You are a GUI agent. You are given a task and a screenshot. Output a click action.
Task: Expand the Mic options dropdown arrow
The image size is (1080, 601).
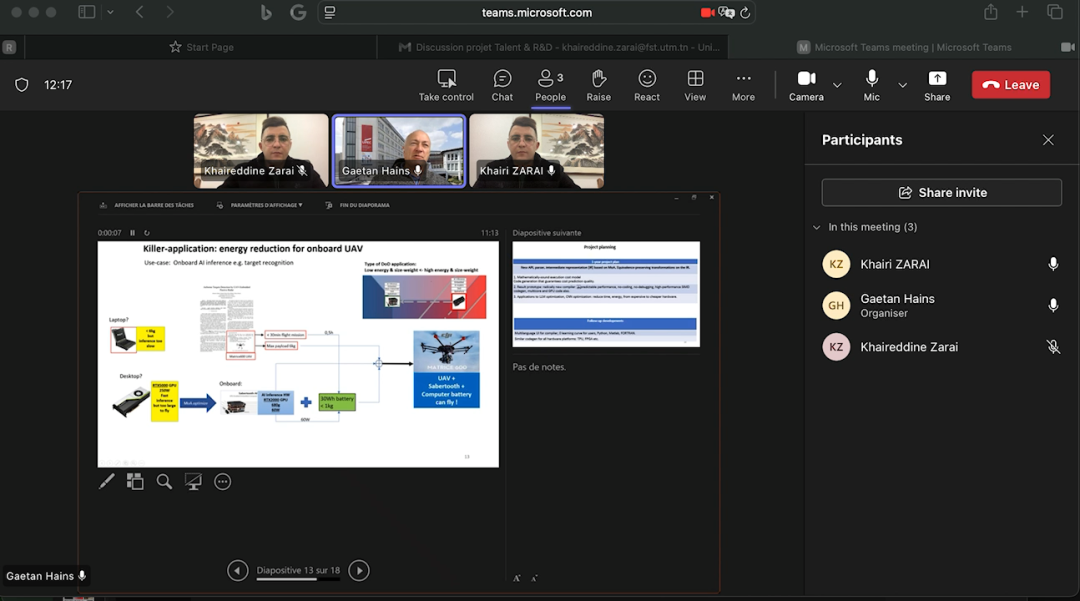pos(903,85)
